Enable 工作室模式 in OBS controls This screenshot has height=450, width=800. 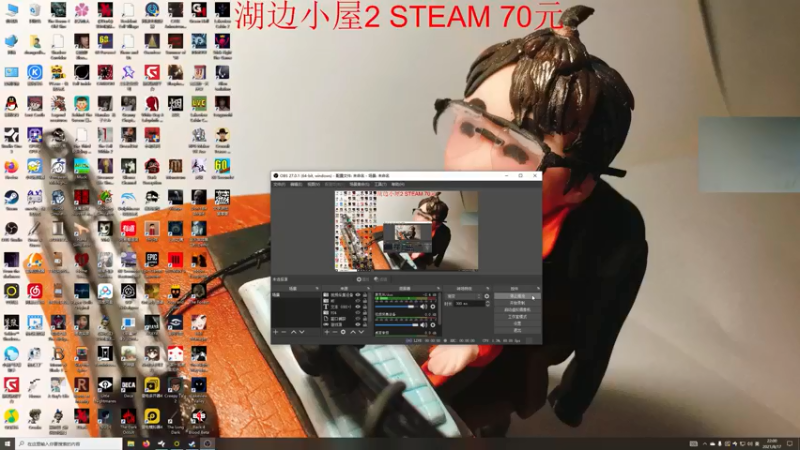click(517, 317)
